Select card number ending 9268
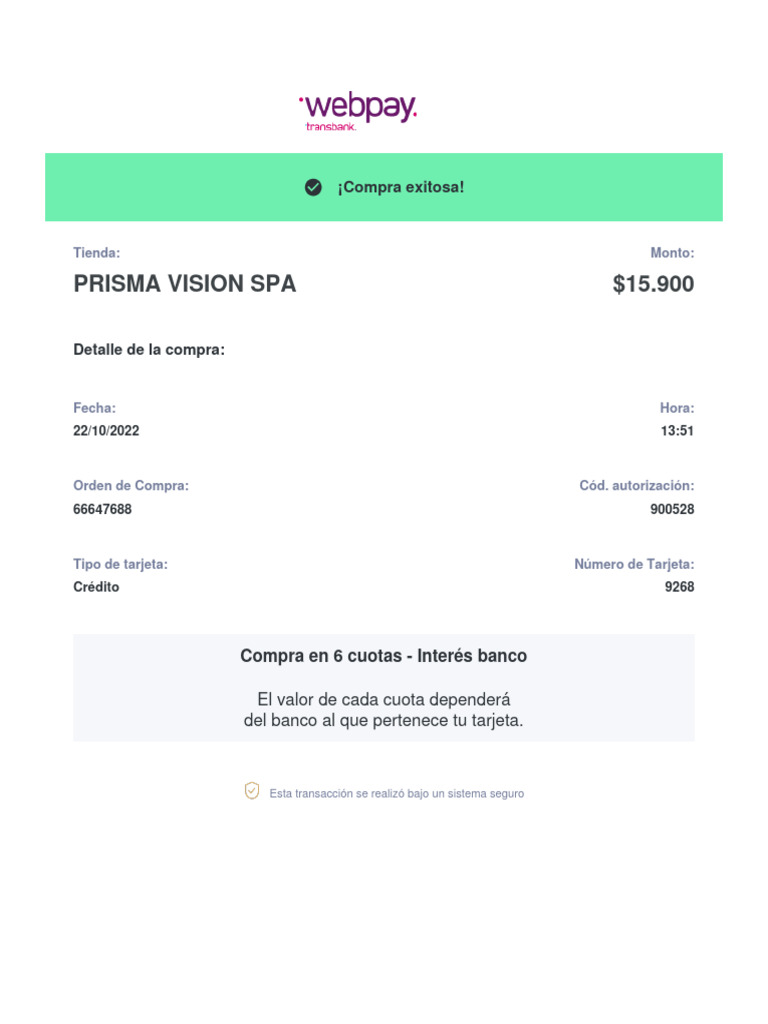Screen dimensions: 768x1024 tap(679, 587)
